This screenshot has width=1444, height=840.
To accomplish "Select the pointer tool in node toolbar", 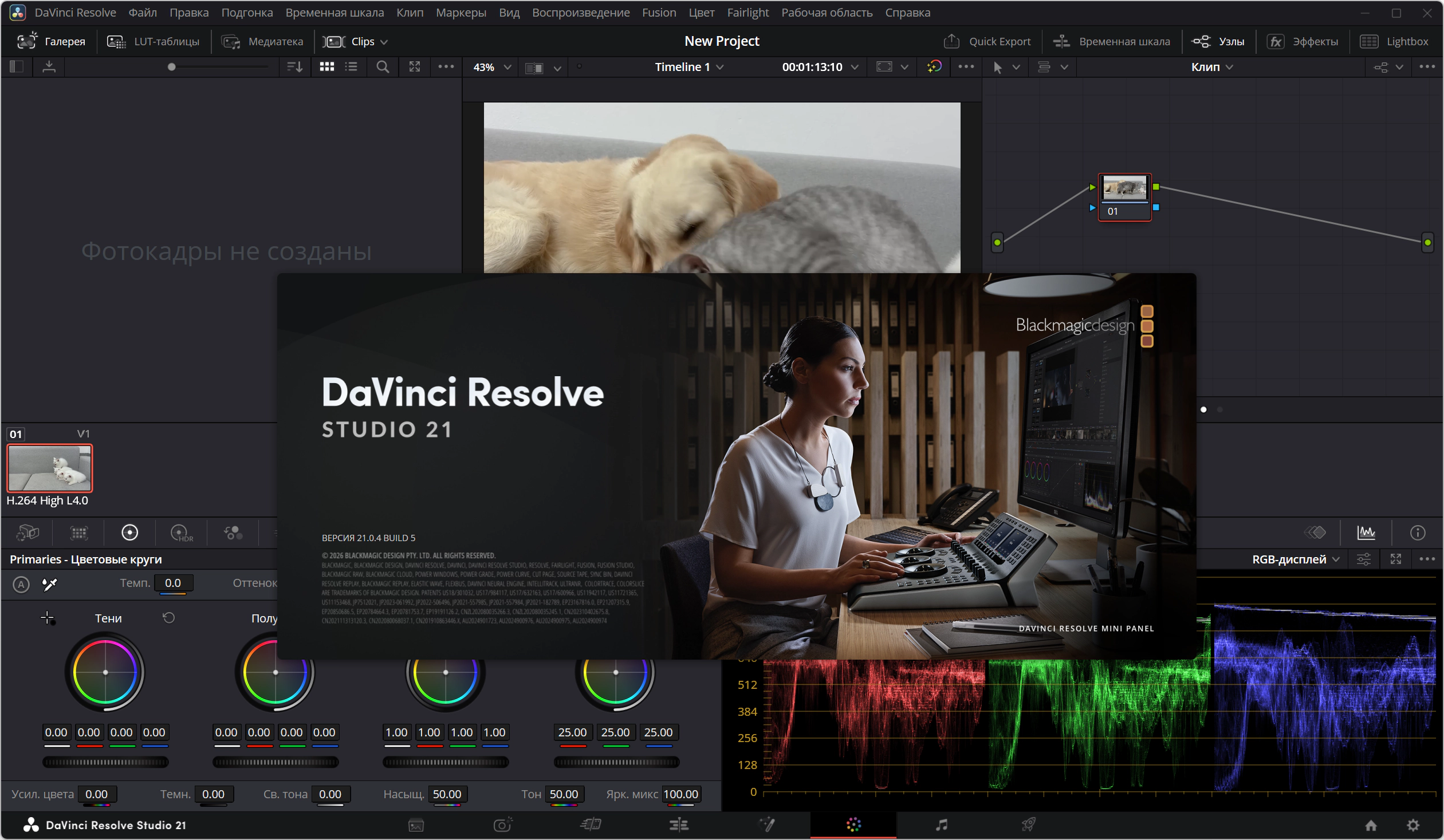I will pos(998,68).
